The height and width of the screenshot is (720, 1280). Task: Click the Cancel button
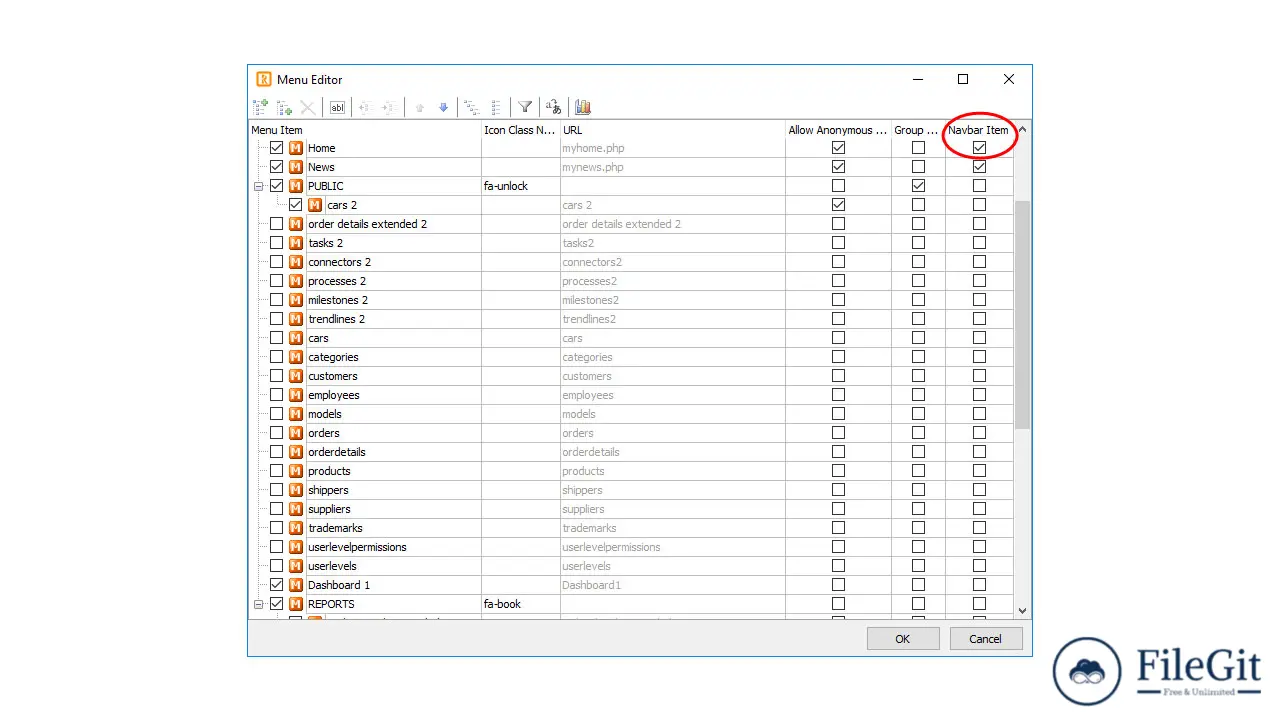985,639
